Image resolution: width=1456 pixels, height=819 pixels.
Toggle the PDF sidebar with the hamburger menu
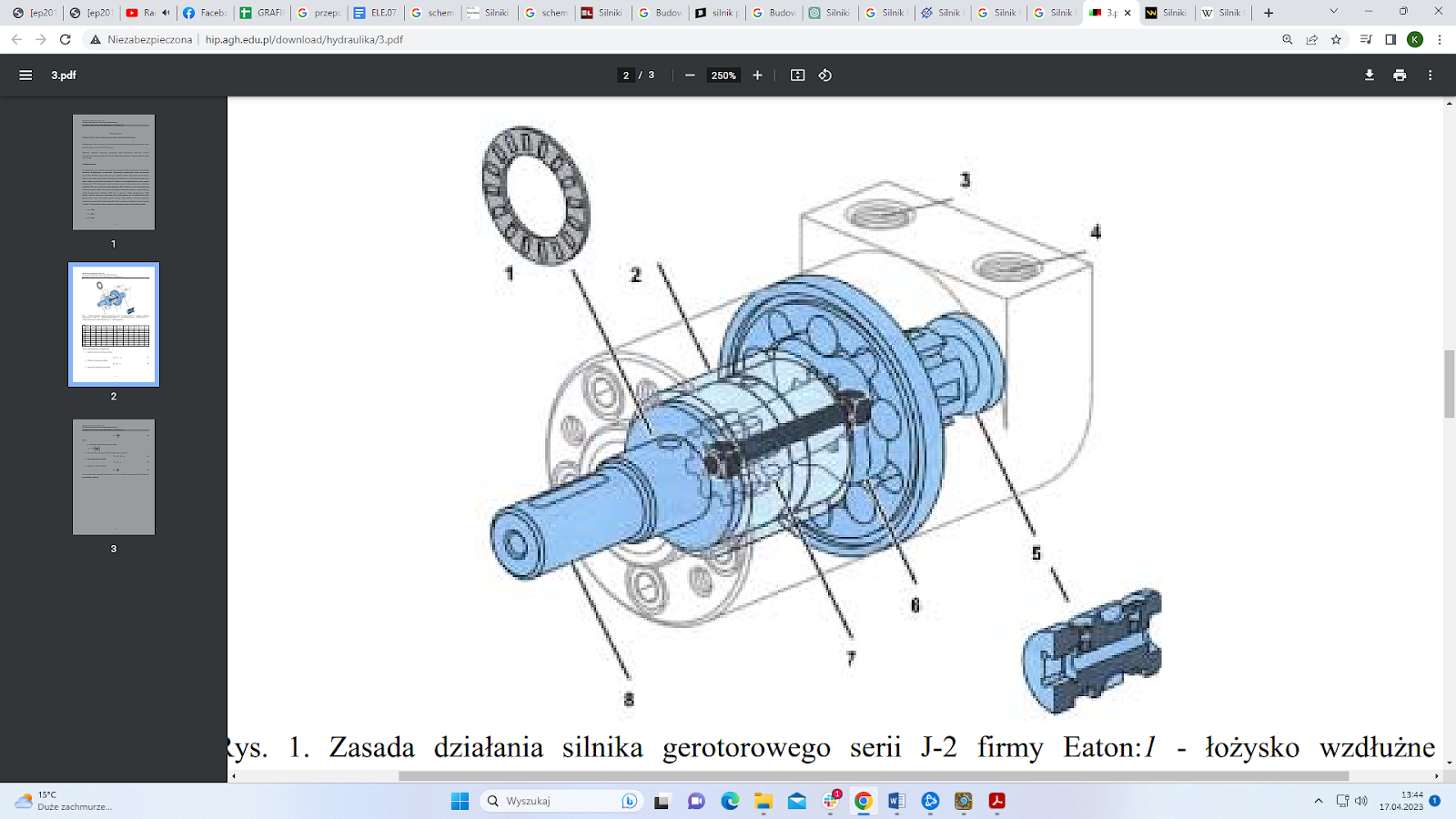25,76
